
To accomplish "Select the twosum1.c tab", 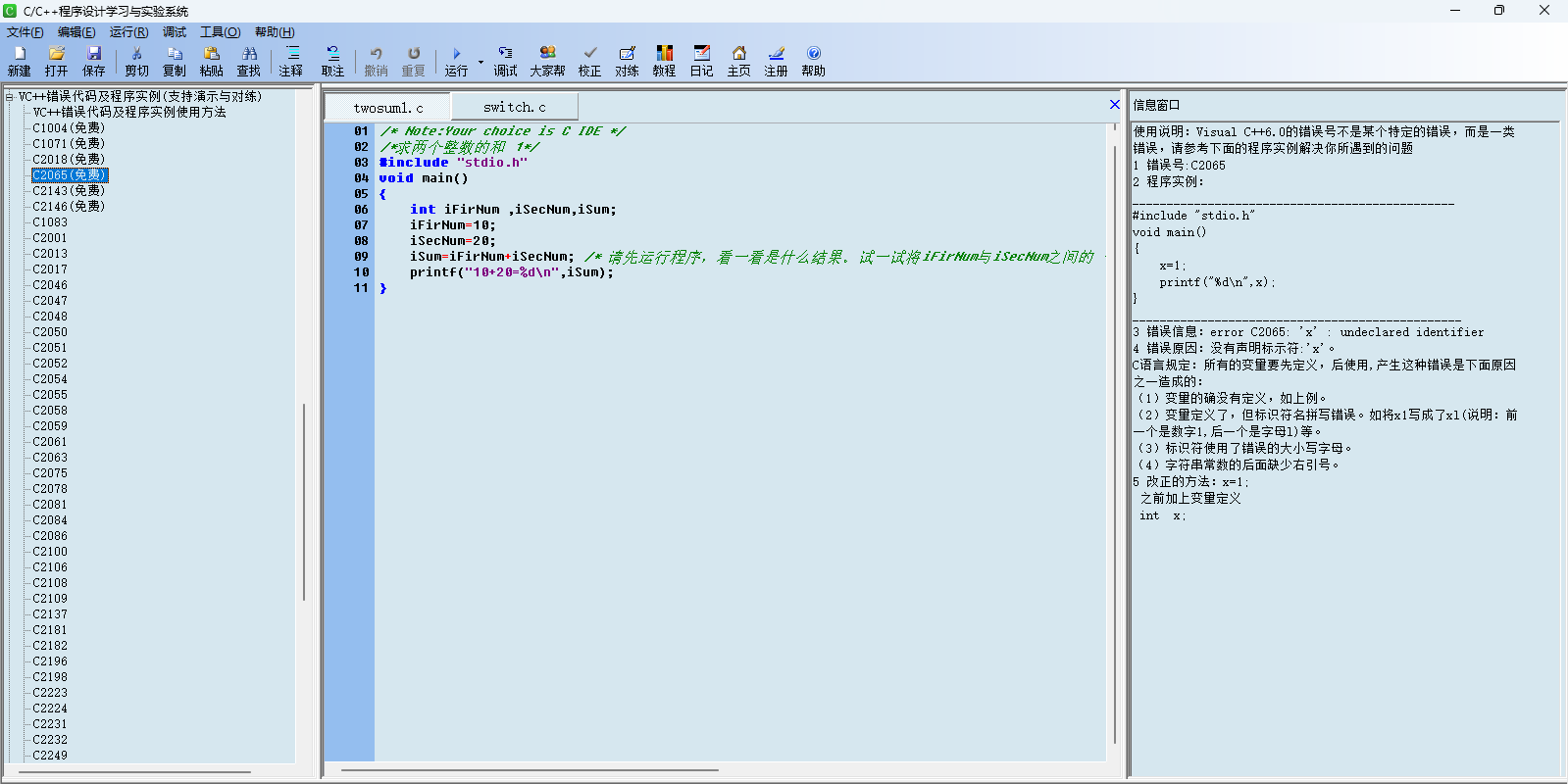I will coord(388,108).
